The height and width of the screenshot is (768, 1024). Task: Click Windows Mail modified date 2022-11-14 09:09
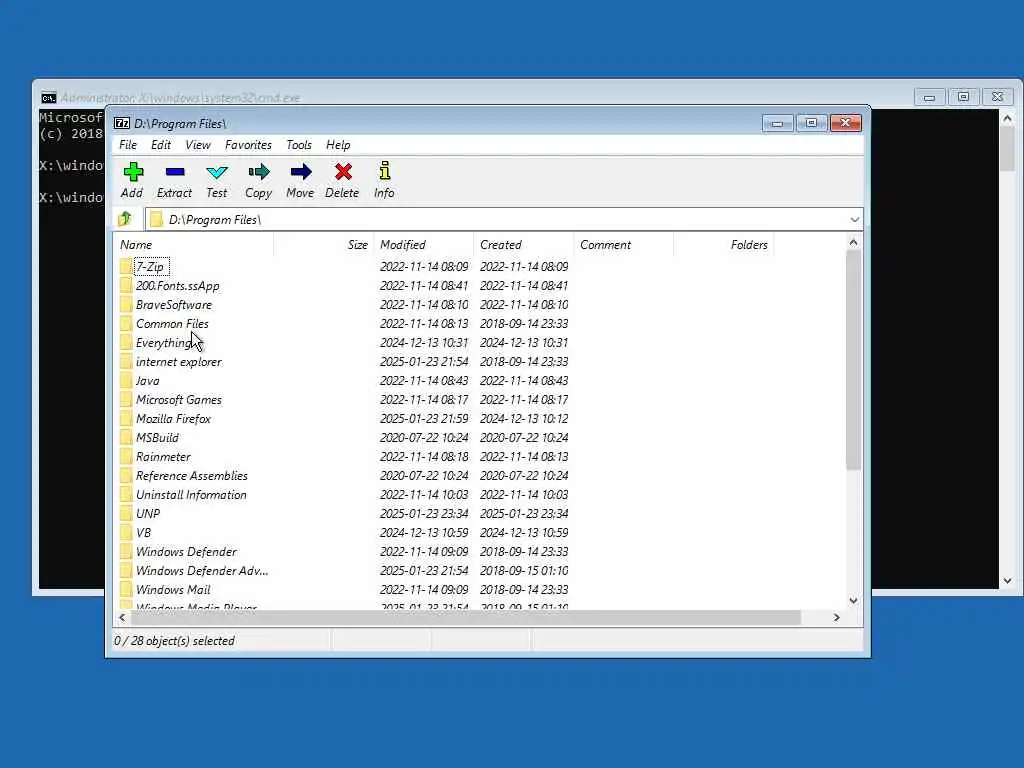click(x=424, y=589)
